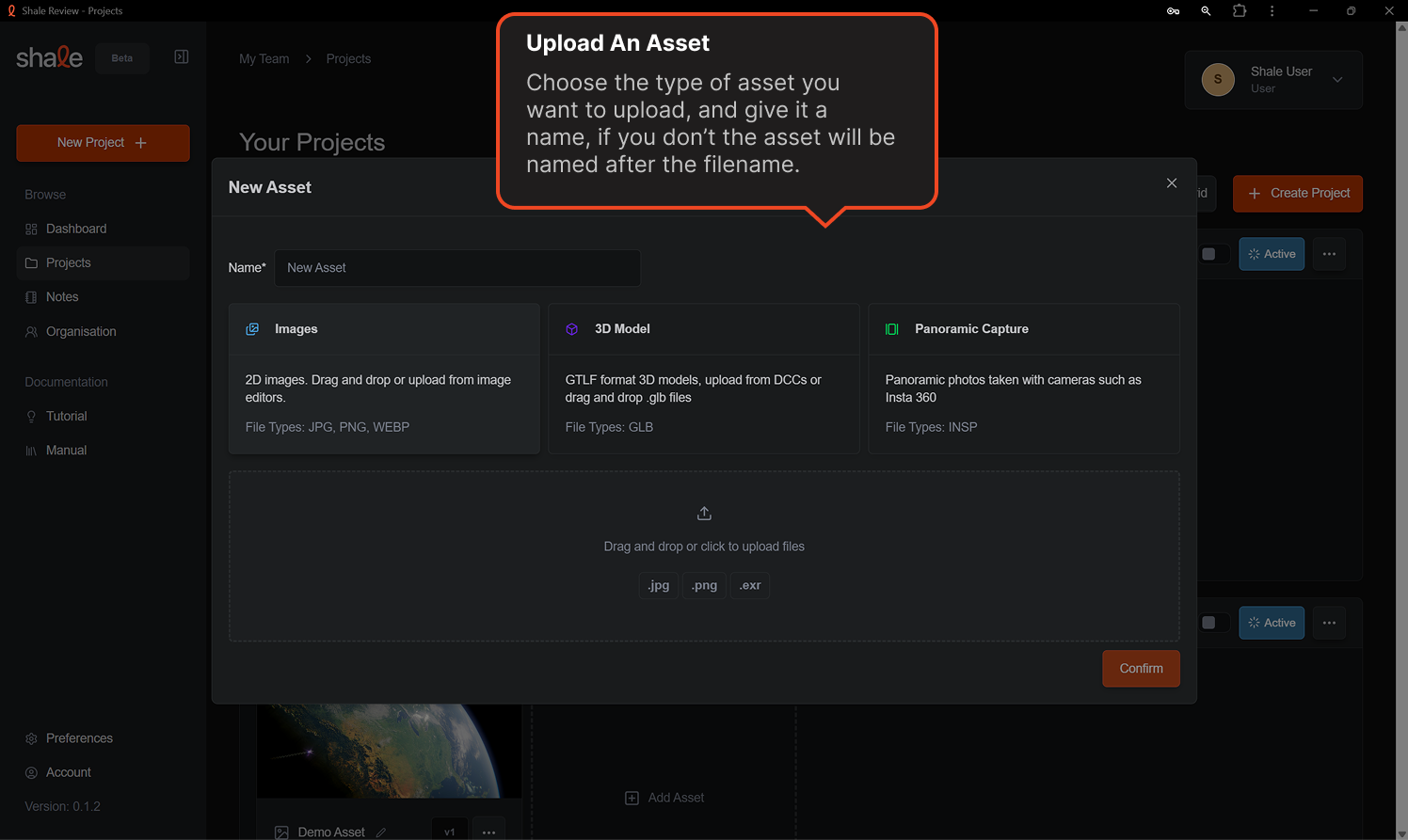This screenshot has height=840, width=1408.
Task: Click the Shale logo
Action: 50,57
